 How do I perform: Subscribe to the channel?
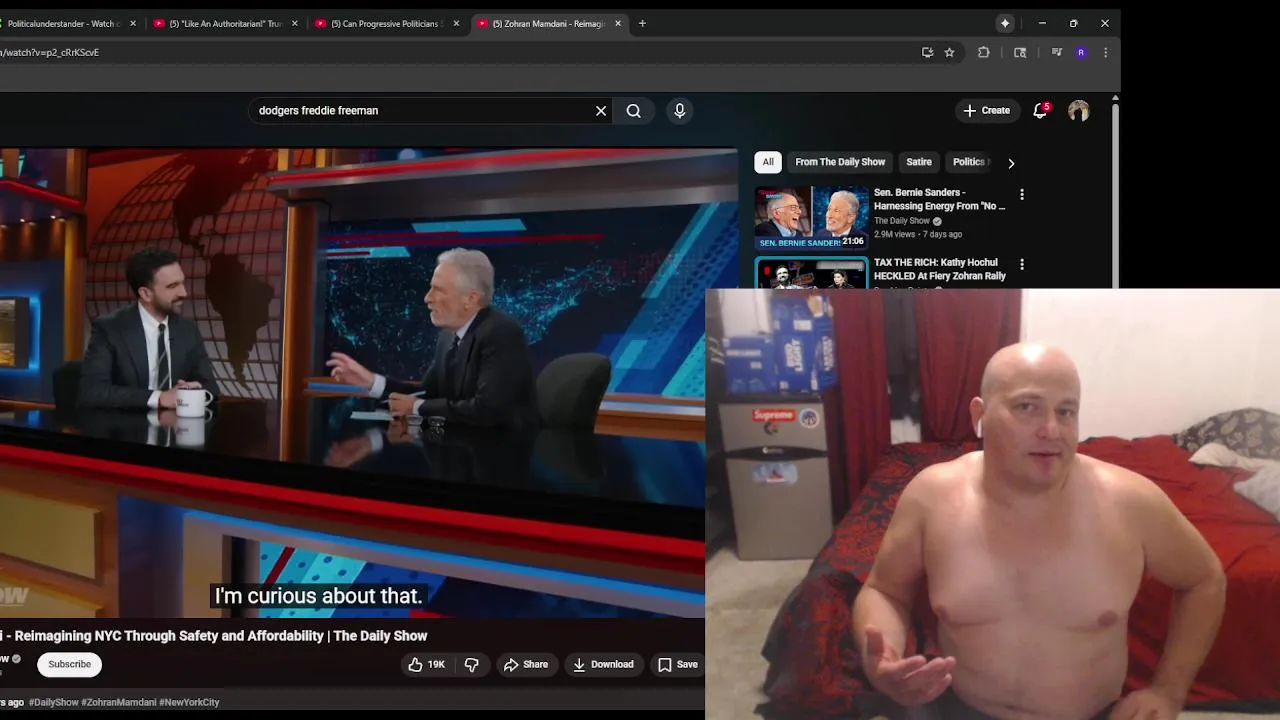(x=70, y=664)
